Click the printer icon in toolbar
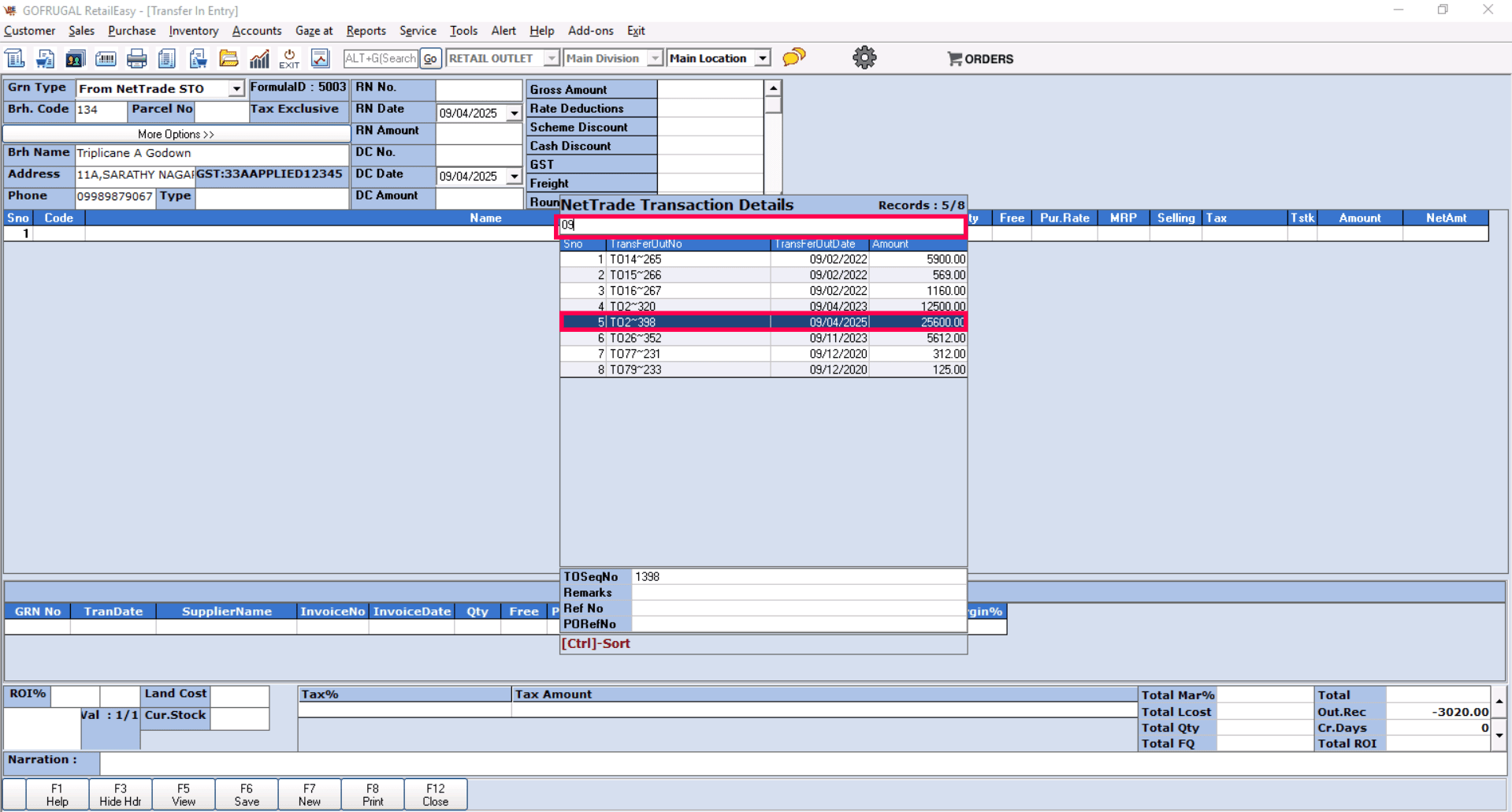Screen dimensions: 1512x812 pos(136,58)
